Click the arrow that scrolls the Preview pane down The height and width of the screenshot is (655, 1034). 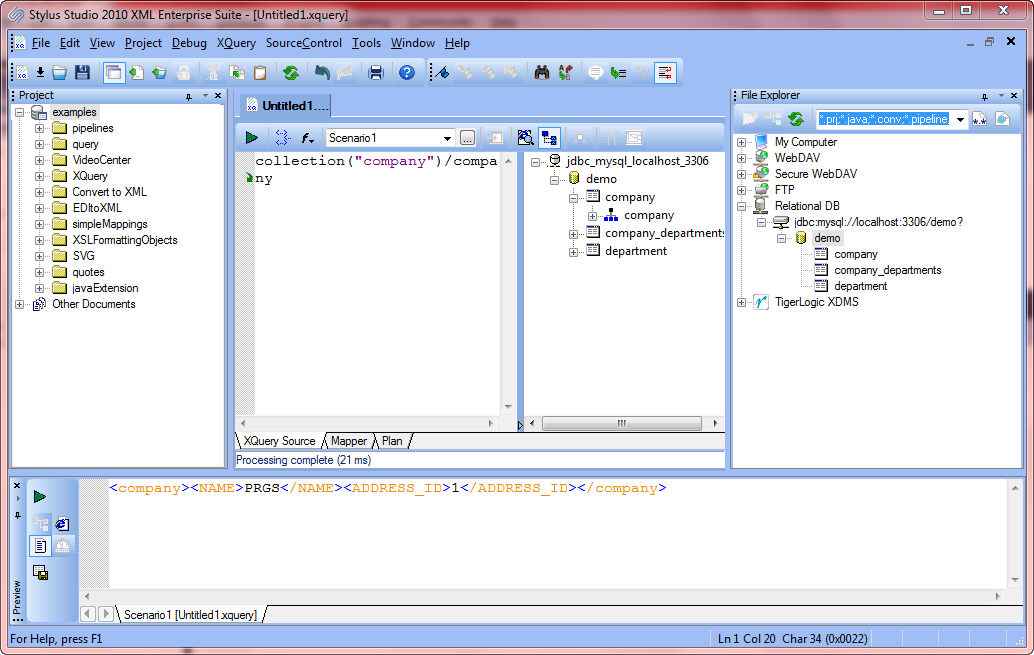[x=1015, y=580]
